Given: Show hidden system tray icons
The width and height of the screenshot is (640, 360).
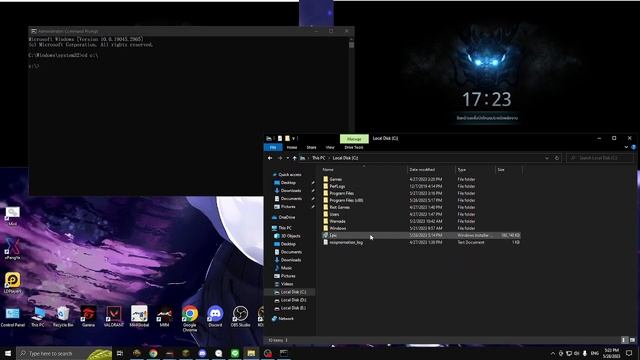Looking at the screenshot, I should coord(553,353).
